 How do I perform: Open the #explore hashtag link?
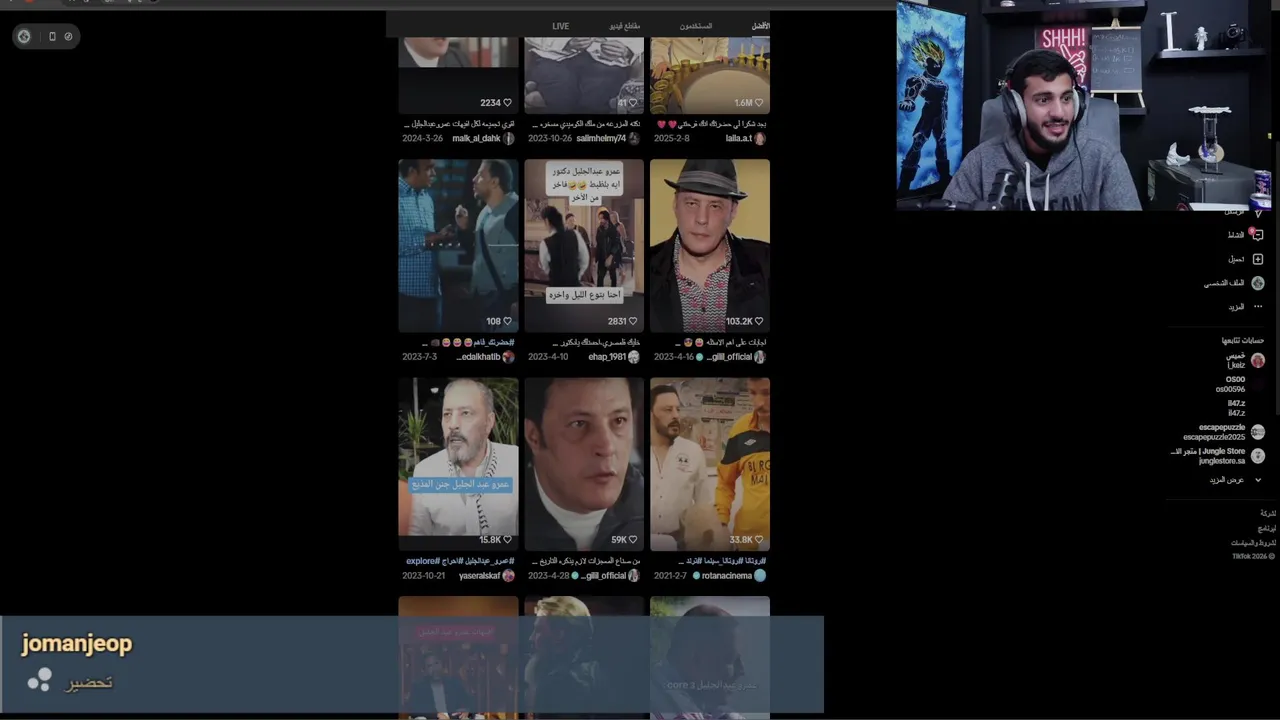pos(422,561)
